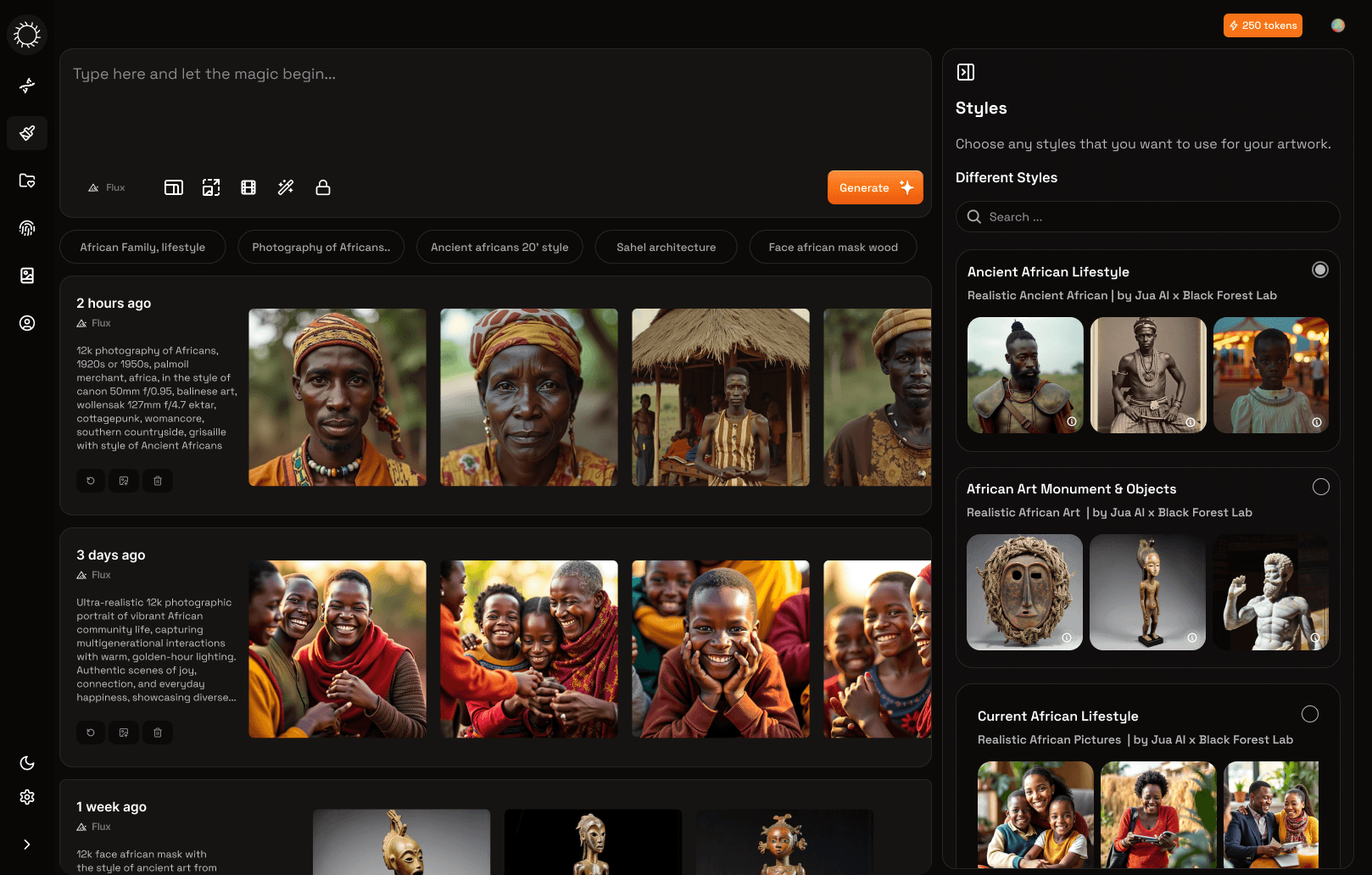Click the lock privacy icon in prompt toolbar
This screenshot has width=1372, height=875.
coord(323,187)
